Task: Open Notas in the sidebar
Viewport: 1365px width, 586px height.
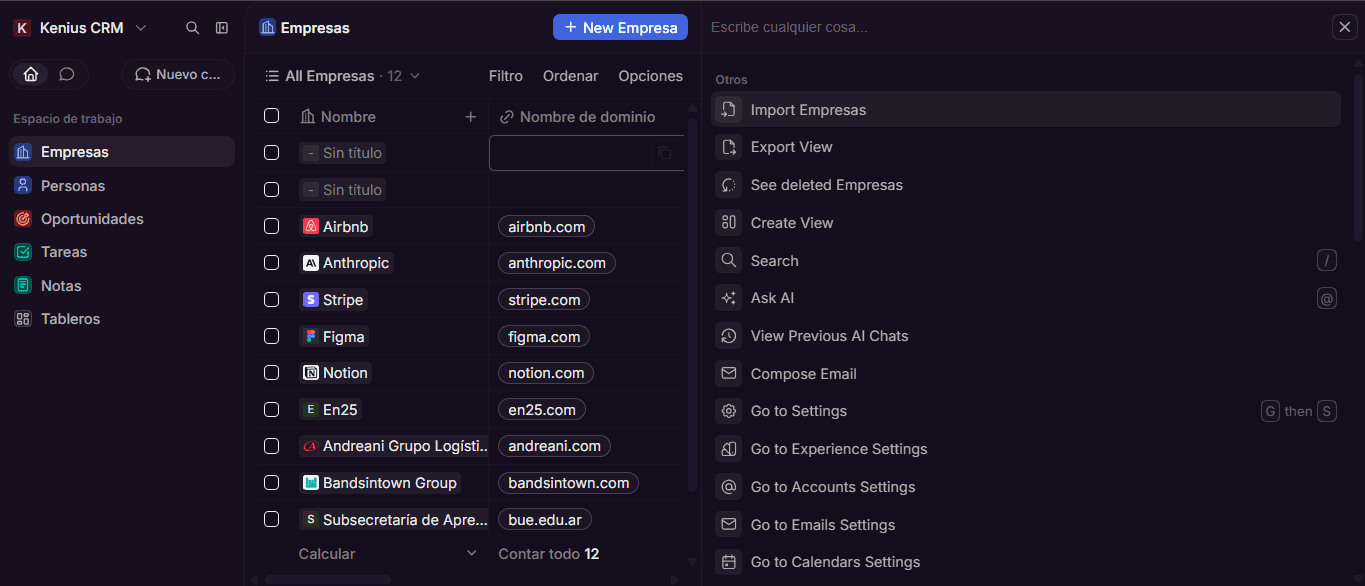Action: [122, 286]
